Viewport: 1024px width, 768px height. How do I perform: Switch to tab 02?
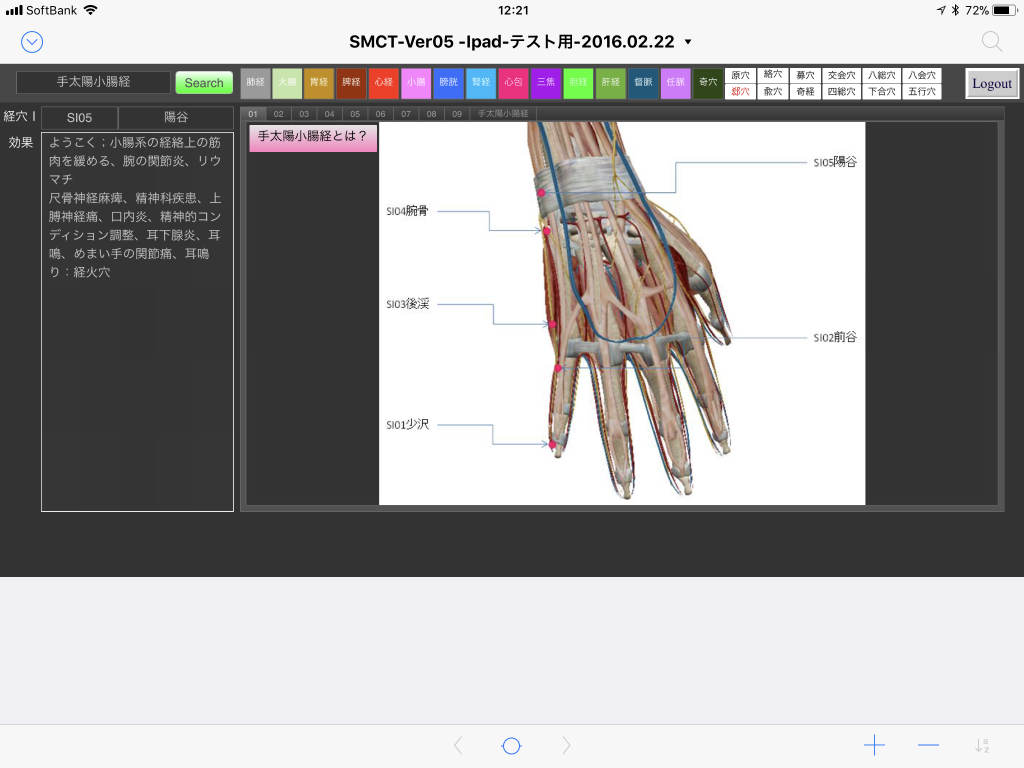point(278,114)
